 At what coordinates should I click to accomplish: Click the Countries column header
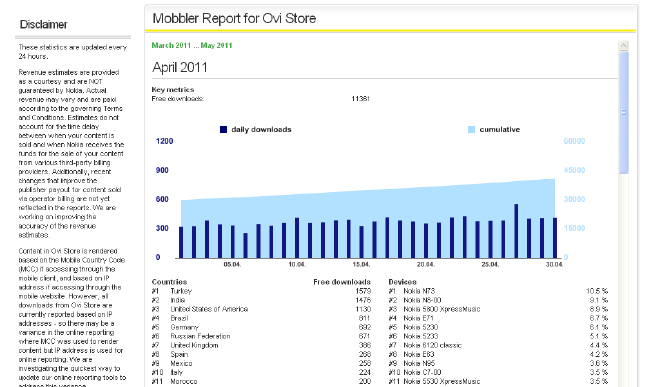click(x=169, y=282)
